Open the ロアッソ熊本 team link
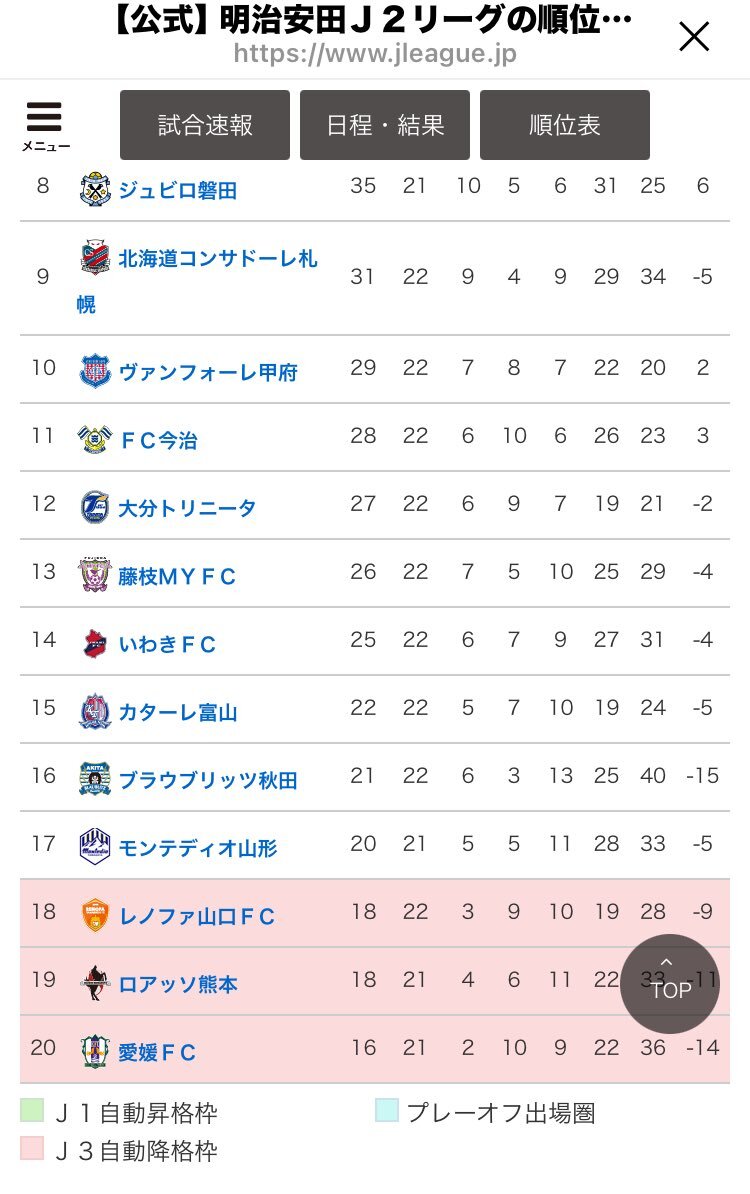 click(178, 984)
